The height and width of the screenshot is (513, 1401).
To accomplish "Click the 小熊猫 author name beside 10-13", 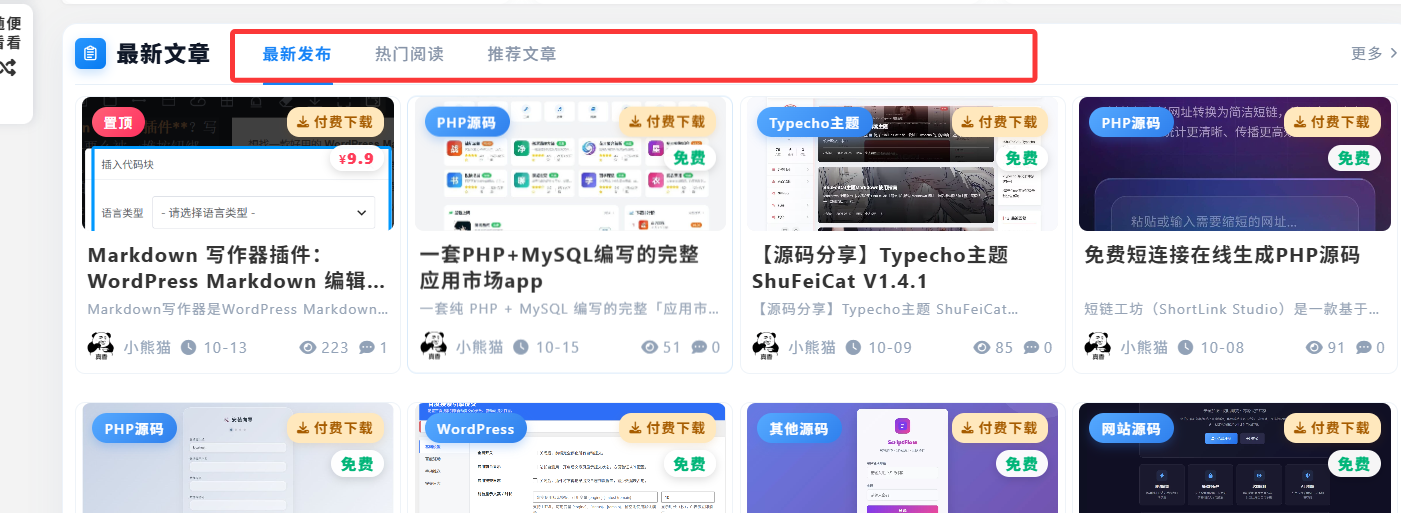I will pos(147,348).
